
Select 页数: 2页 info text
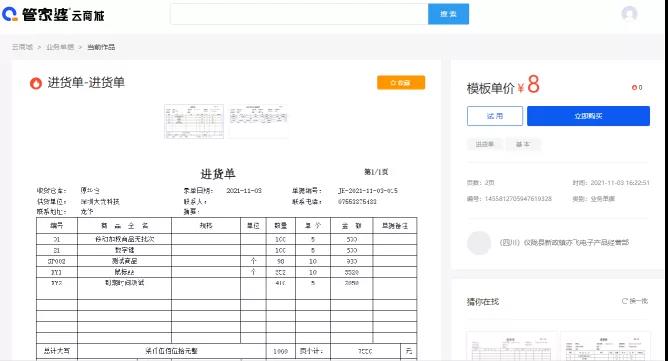pos(481,183)
